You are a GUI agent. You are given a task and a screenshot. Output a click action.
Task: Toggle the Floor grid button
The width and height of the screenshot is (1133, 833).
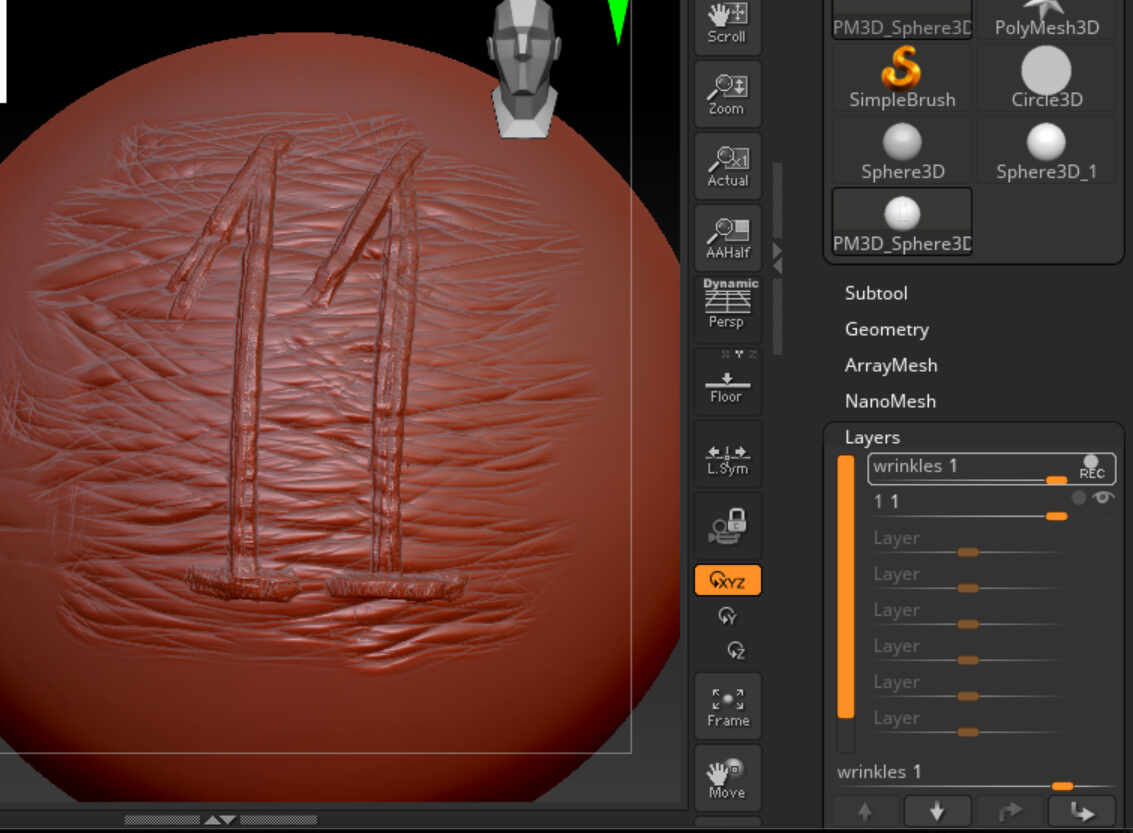(727, 383)
